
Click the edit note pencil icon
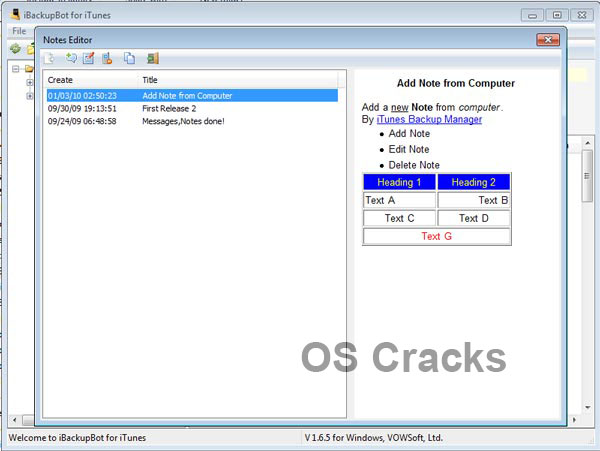tap(89, 58)
